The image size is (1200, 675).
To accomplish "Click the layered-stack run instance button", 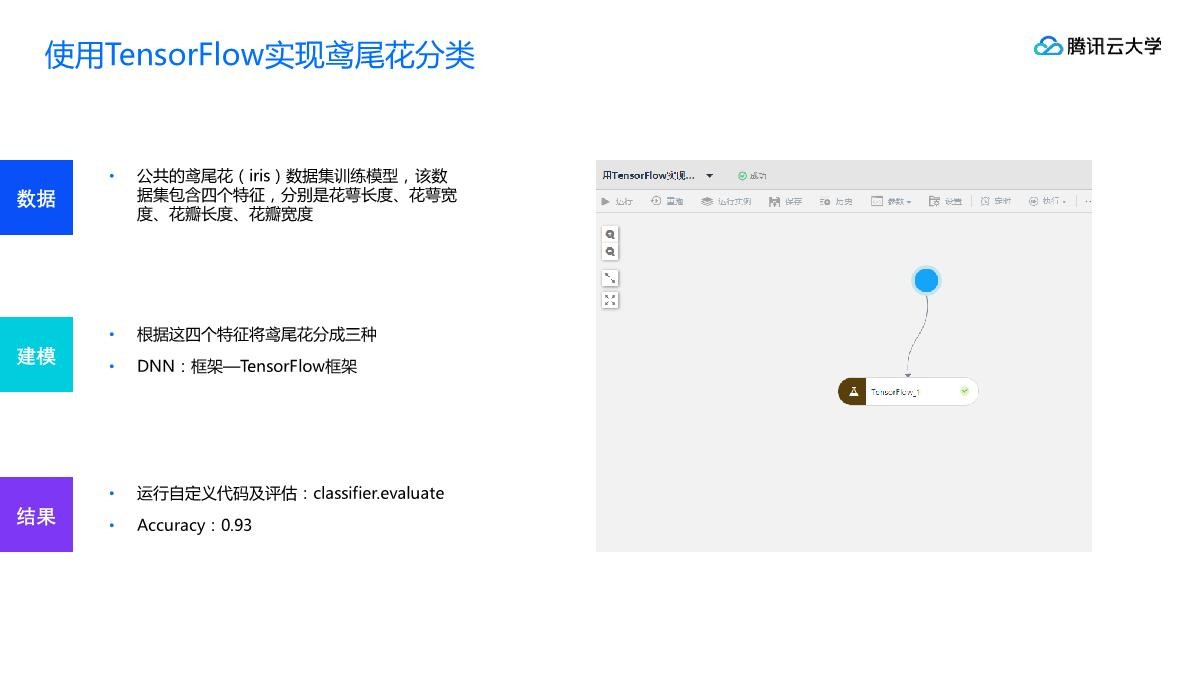I will [726, 201].
